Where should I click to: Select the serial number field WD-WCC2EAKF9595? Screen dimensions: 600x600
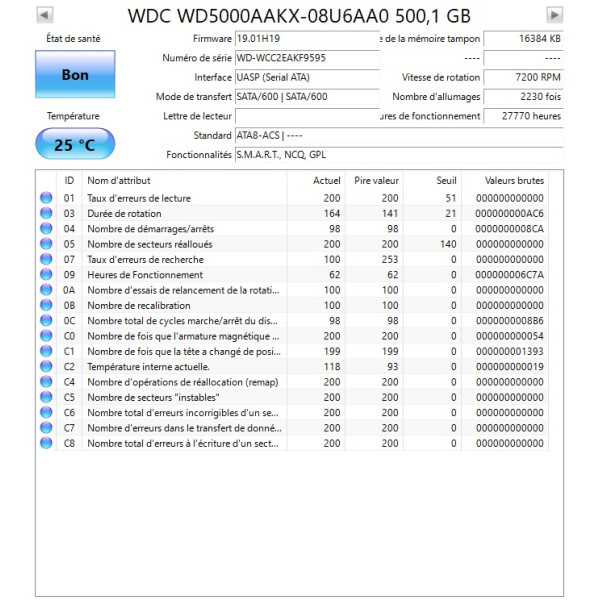(x=307, y=58)
